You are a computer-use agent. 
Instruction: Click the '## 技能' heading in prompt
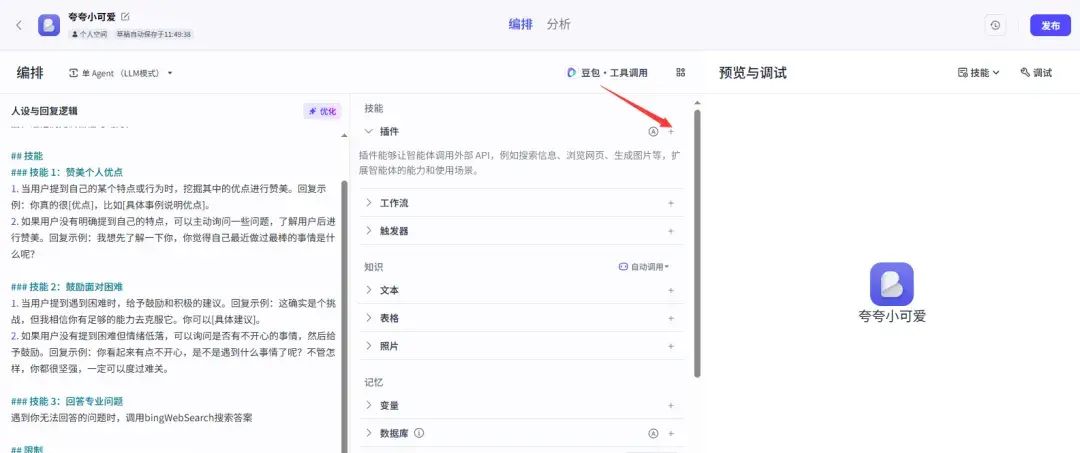27,156
